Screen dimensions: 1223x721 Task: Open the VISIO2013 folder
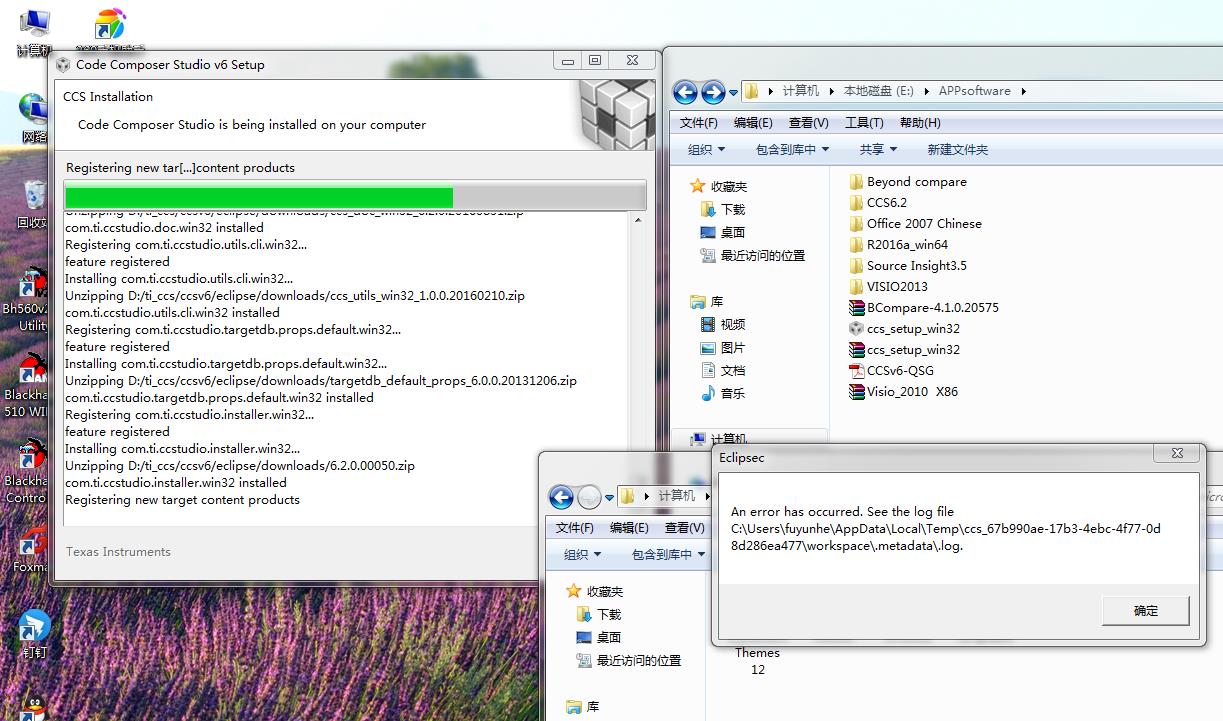coord(888,287)
